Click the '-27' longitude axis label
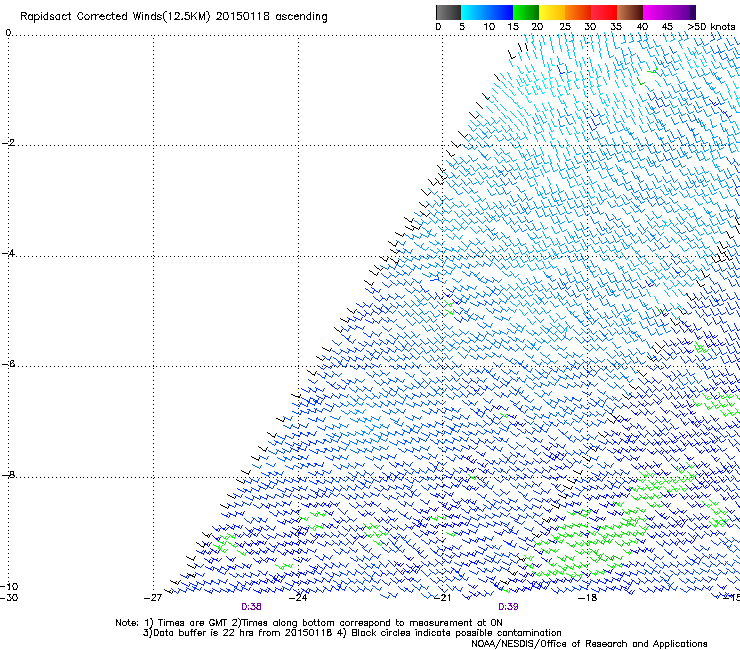The height and width of the screenshot is (650, 740). coord(153,598)
